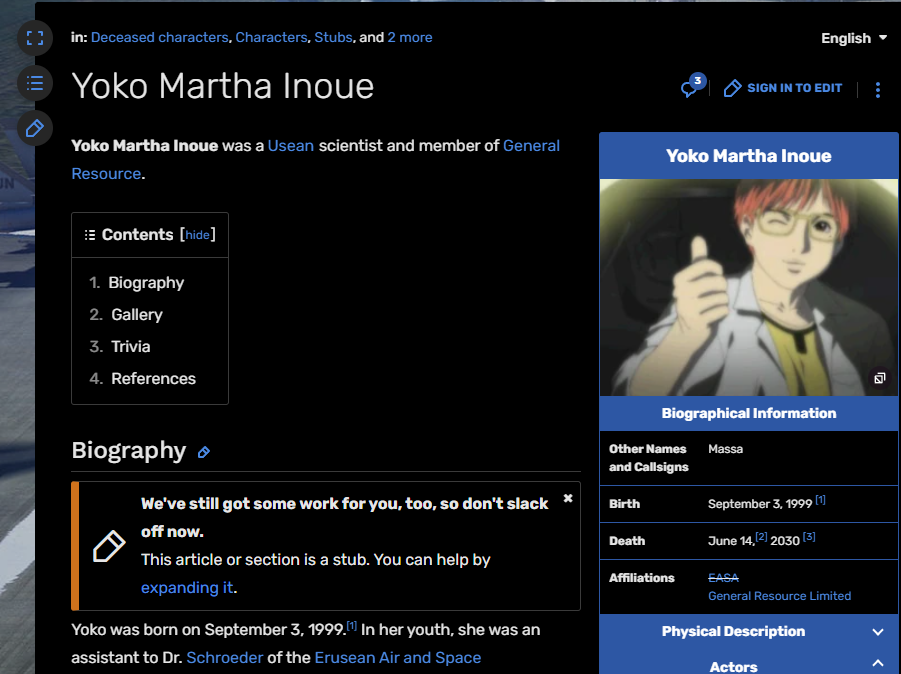Open the three-dot more actions menu

877,90
